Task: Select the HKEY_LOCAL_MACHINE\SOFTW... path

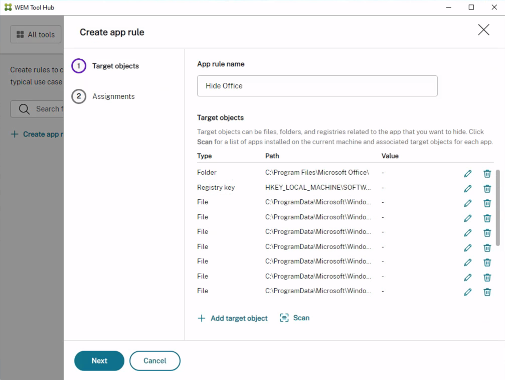Action: coord(318,187)
